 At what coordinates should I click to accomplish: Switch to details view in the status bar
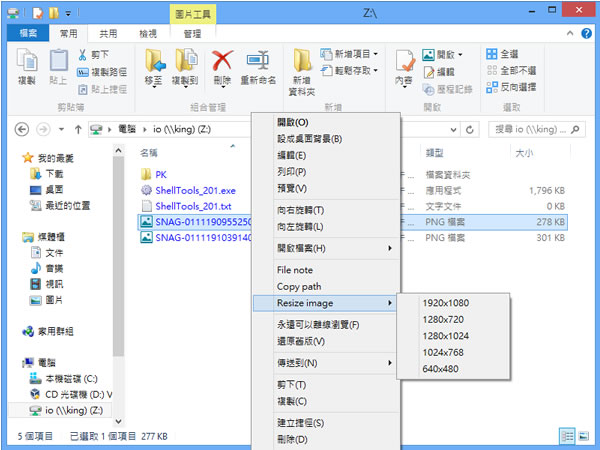567,436
